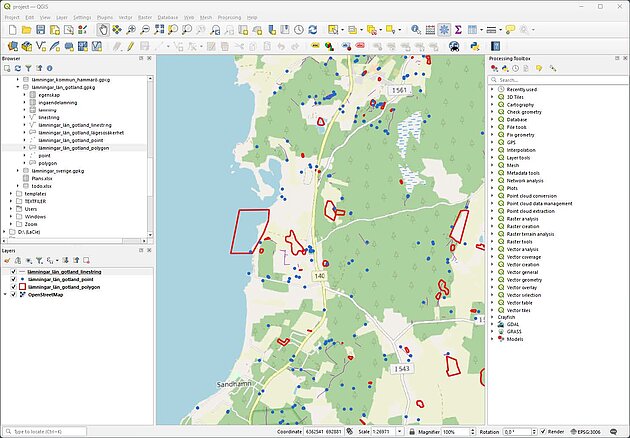Toggle visibility of lämningar_län_gotland_linestring layer
Image resolution: width=630 pixels, height=438 pixels.
(x=14, y=272)
